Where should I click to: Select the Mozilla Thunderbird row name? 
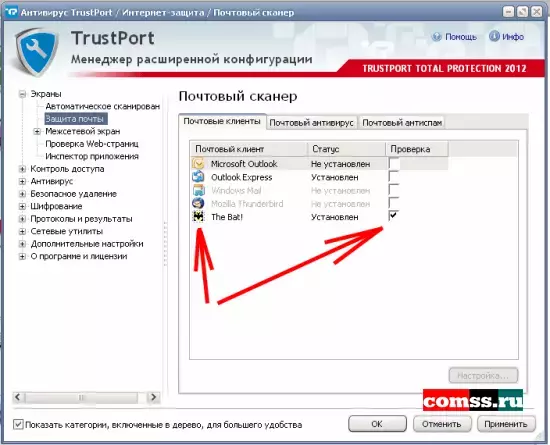point(247,204)
